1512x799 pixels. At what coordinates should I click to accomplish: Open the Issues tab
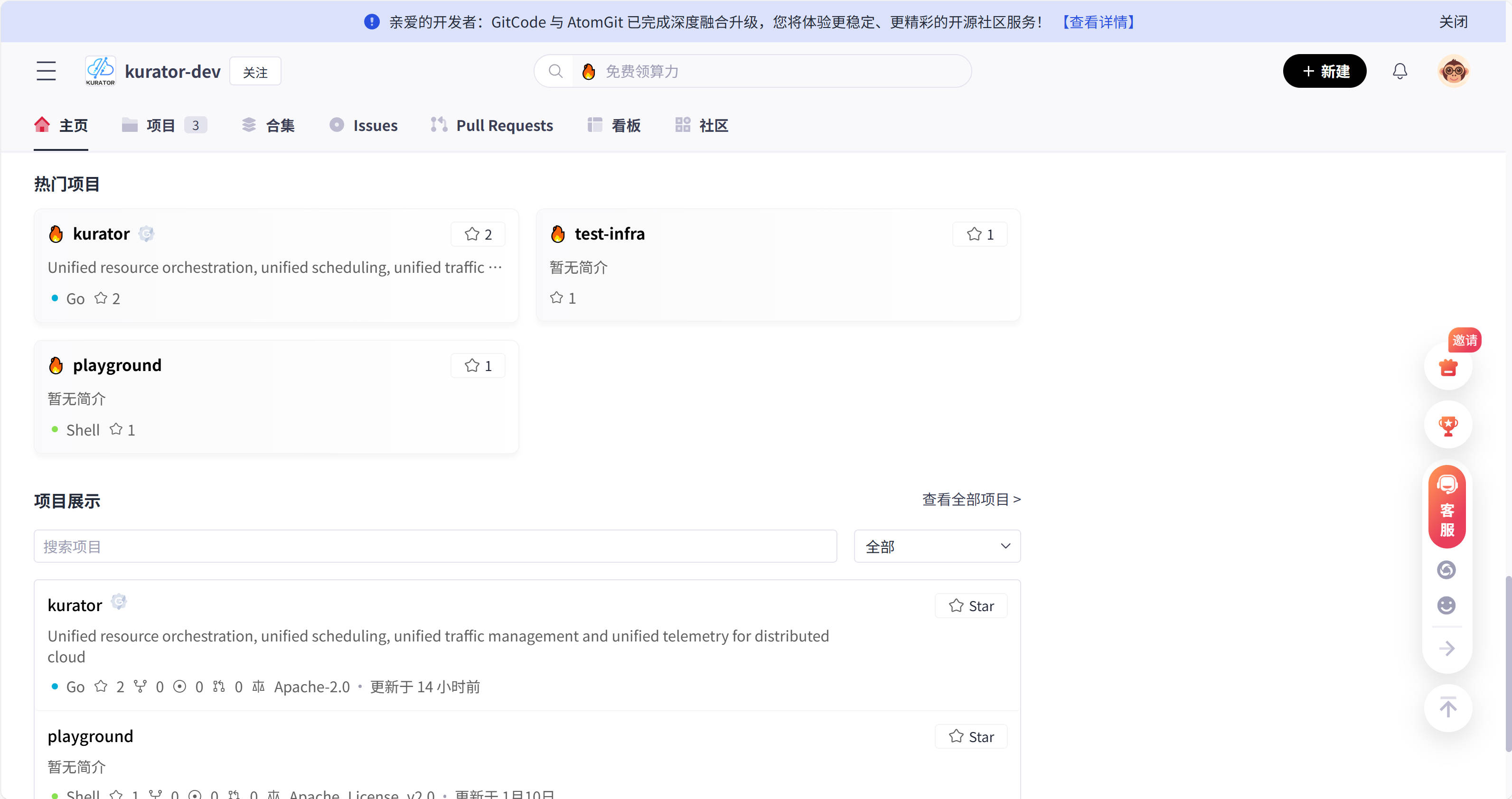tap(375, 125)
